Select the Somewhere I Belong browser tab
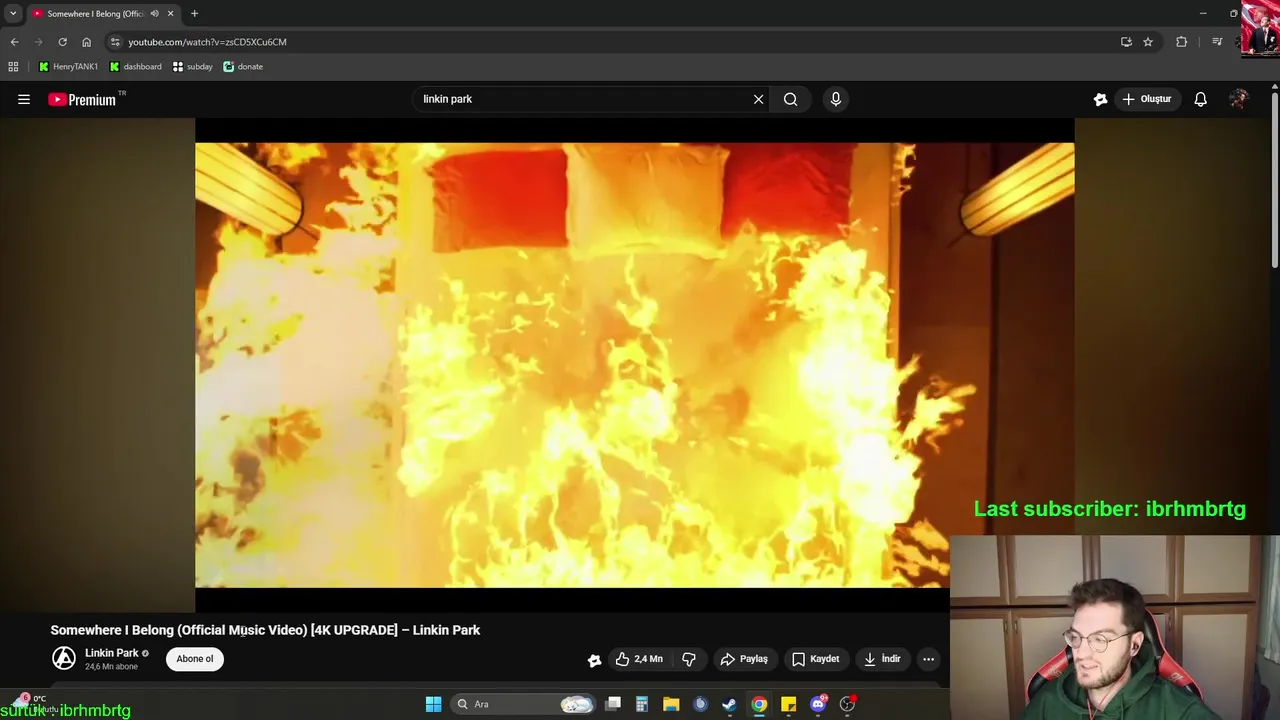1280x720 pixels. [x=96, y=13]
